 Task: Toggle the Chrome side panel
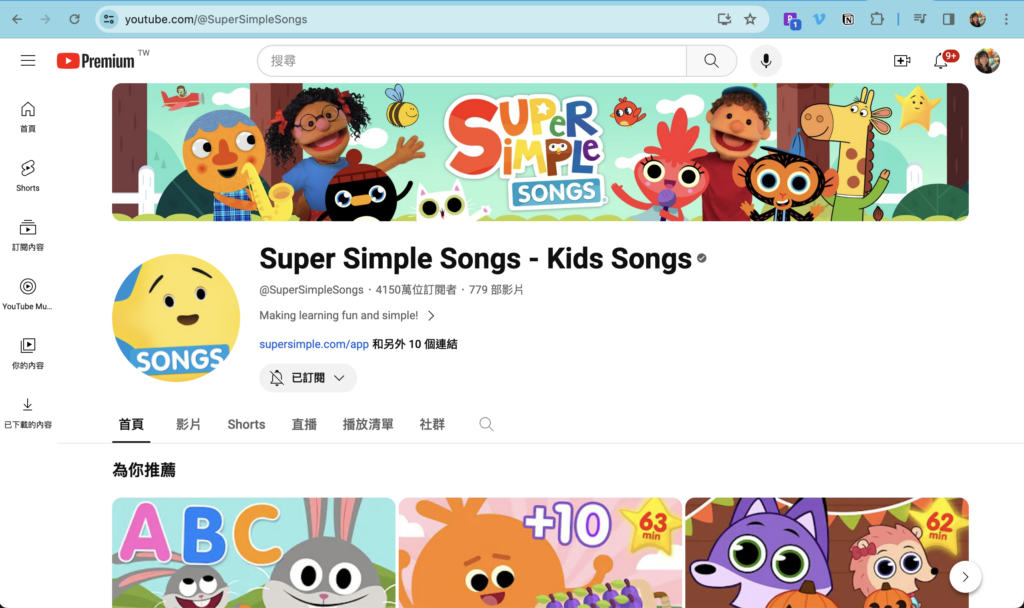coord(948,19)
